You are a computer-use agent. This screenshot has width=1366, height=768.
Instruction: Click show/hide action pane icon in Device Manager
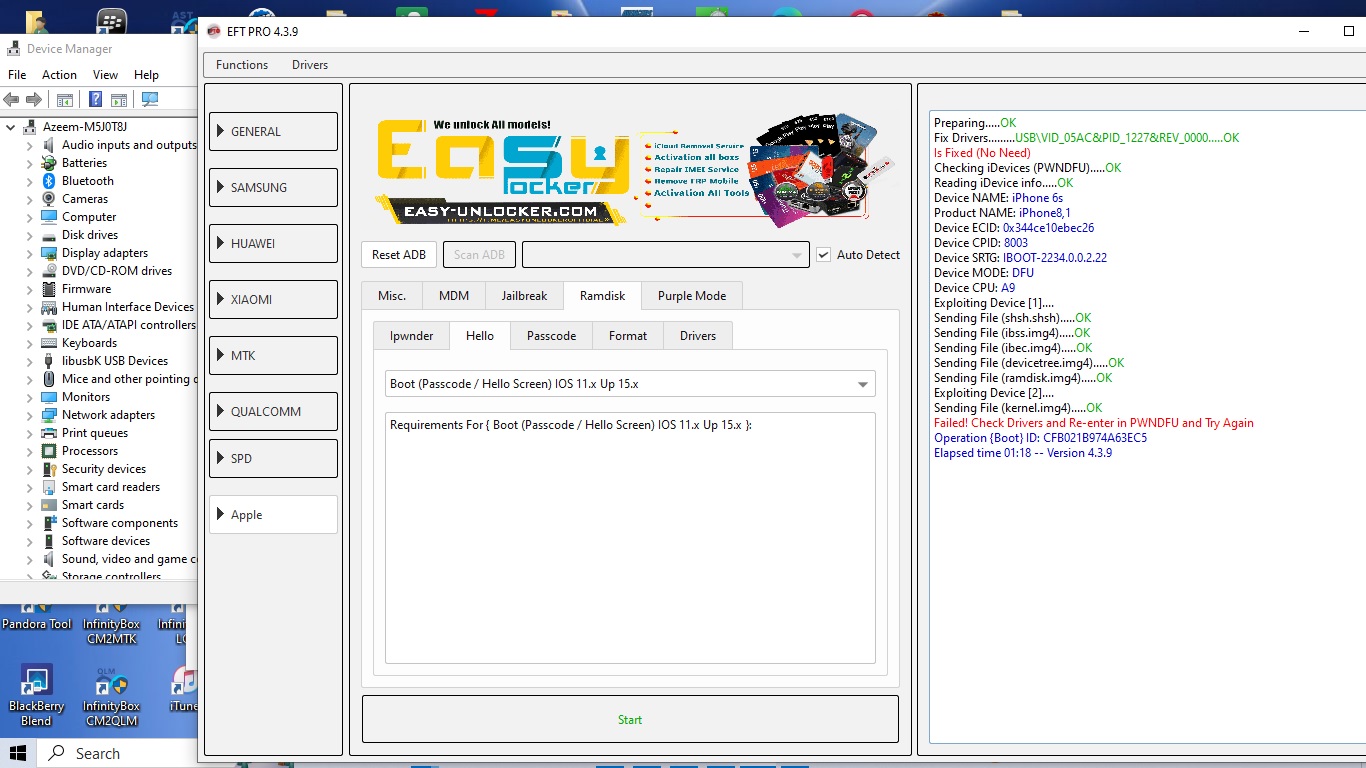tap(119, 99)
